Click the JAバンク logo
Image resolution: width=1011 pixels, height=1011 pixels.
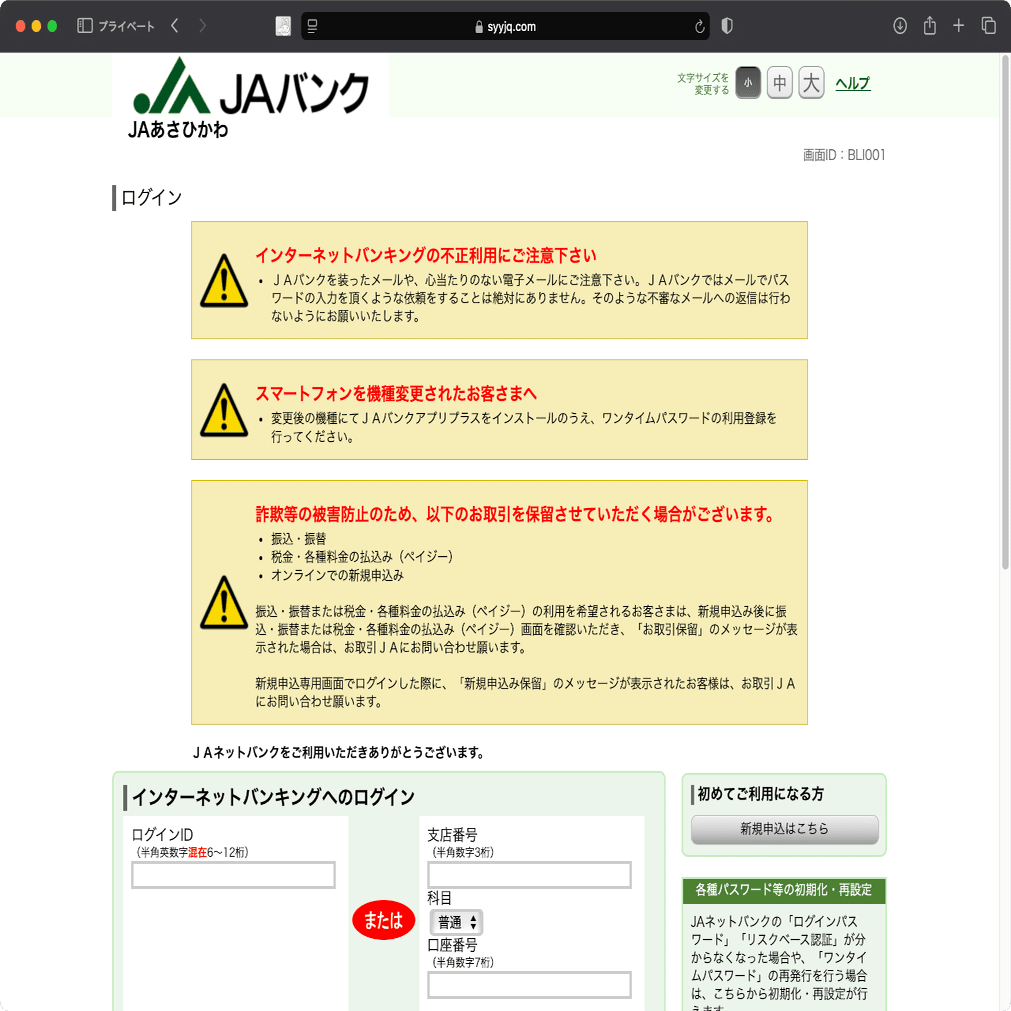(x=252, y=88)
